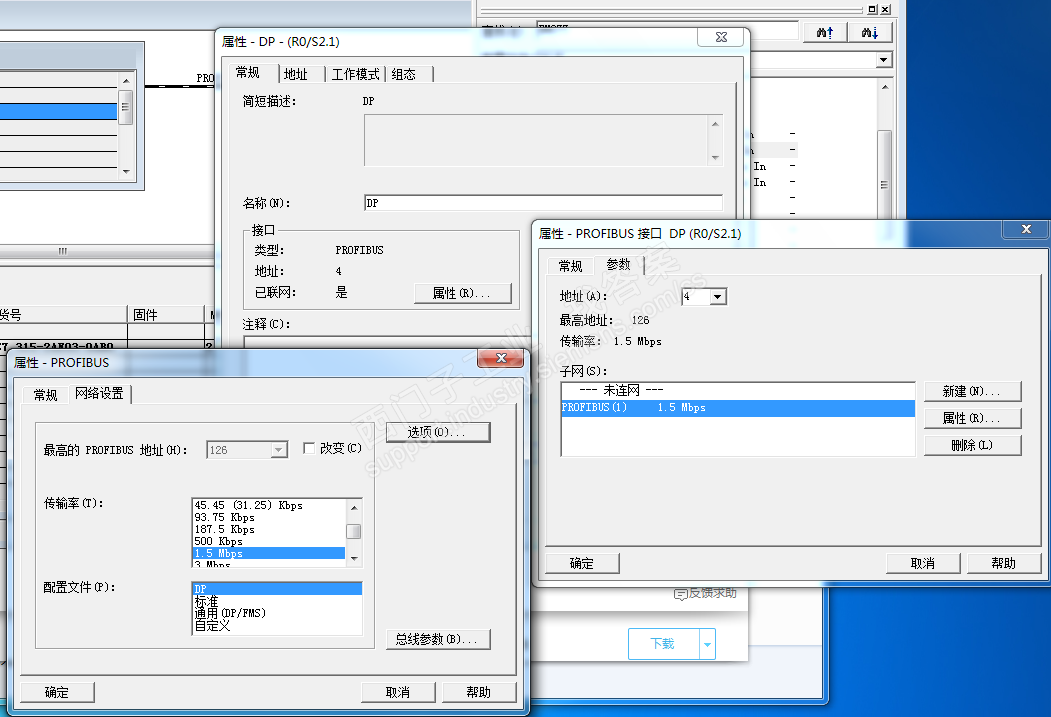Viewport: 1051px width, 717px height.
Task: Select 未连网 entry in subnet list
Action: [x=738, y=391]
